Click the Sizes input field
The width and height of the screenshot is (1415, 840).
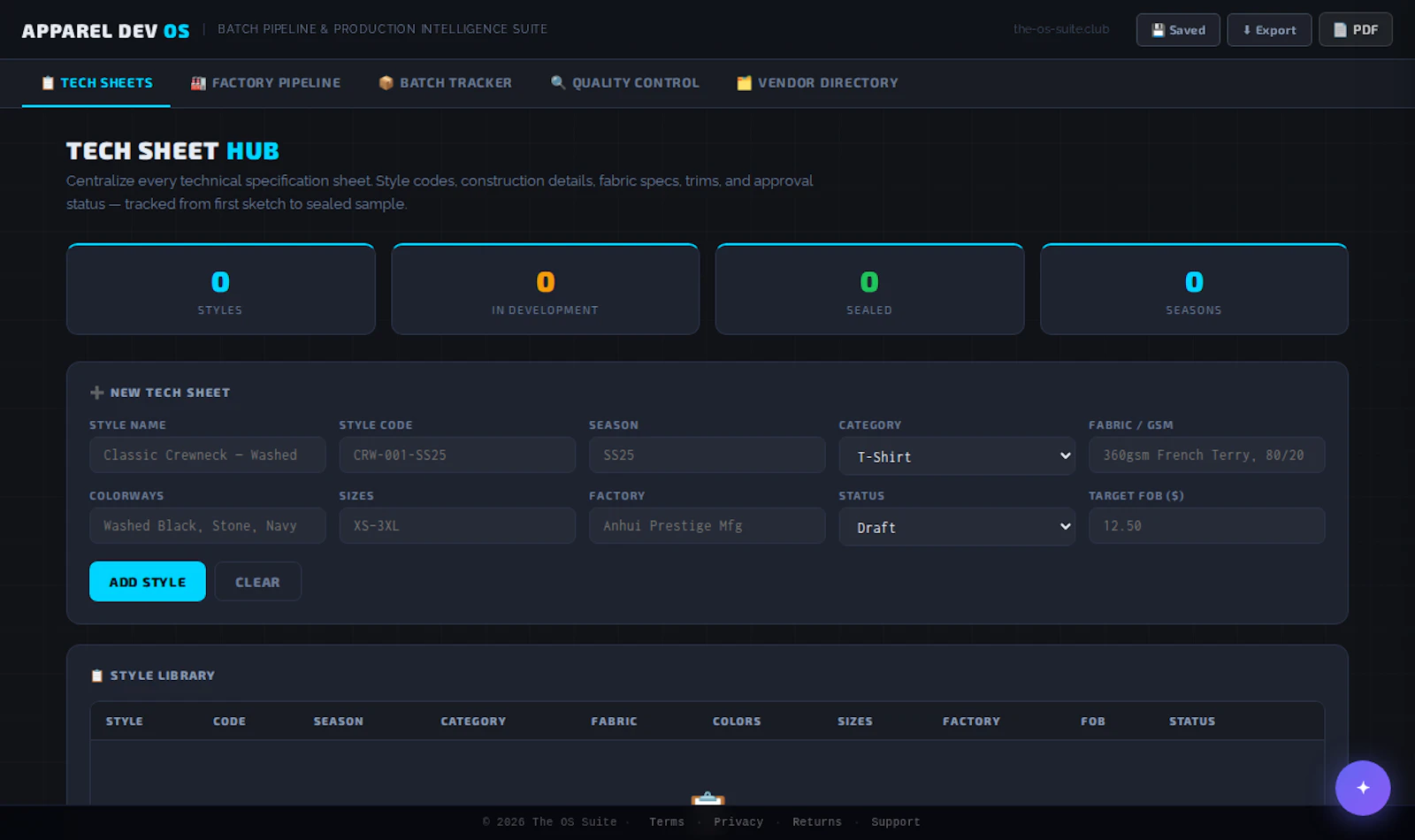coord(457,525)
